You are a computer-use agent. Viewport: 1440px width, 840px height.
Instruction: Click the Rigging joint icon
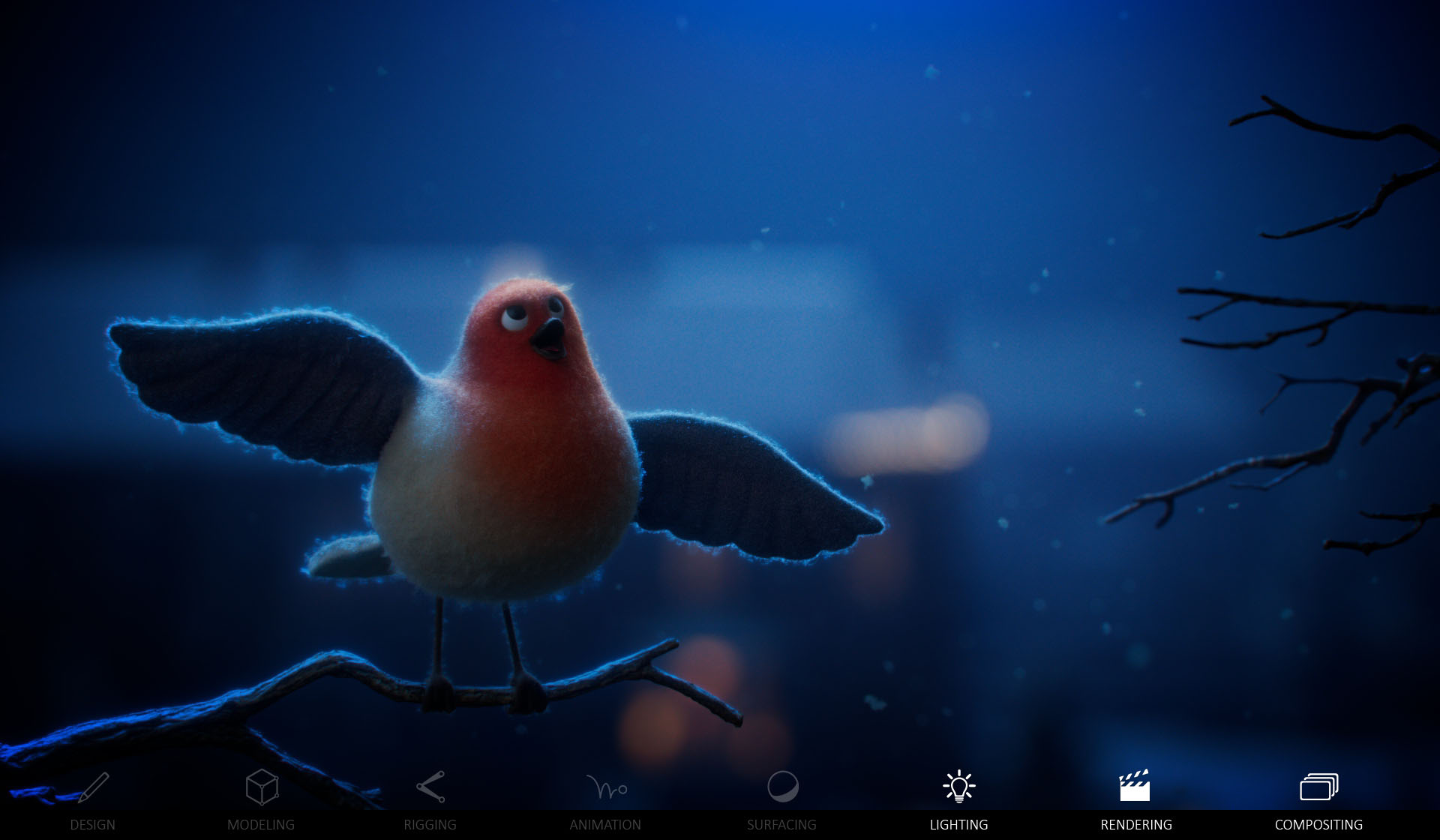coord(430,787)
